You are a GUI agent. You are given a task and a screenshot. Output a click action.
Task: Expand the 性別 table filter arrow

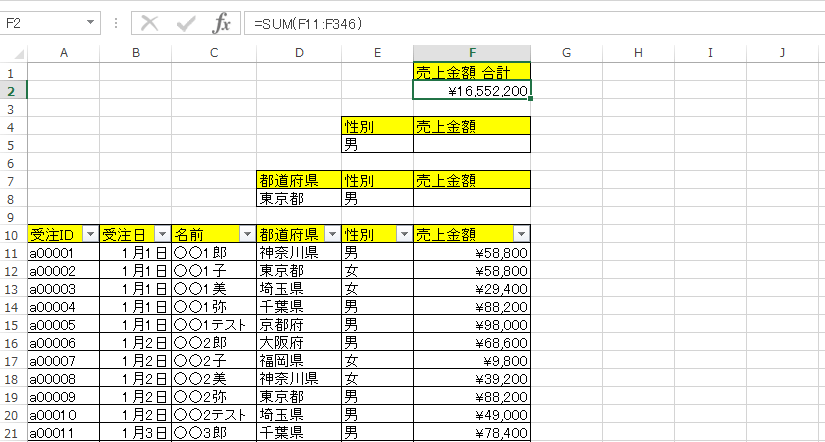point(403,234)
